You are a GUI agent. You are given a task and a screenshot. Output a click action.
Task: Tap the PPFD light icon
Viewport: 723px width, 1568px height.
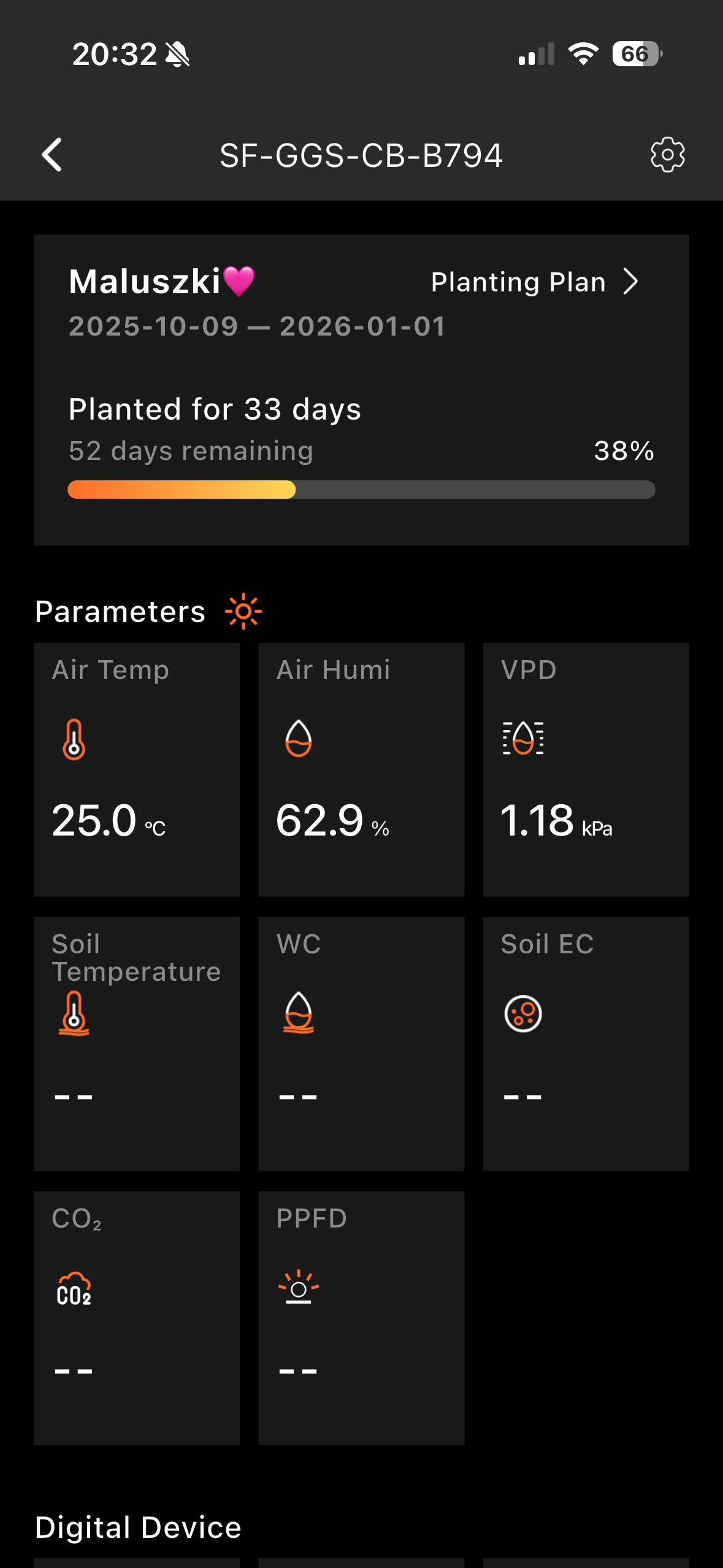tap(299, 1286)
